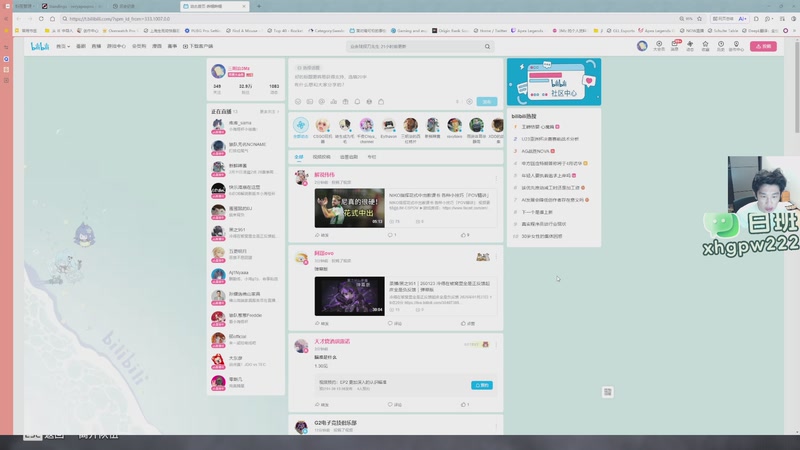Screen dimensions: 800x450
Task: Open the 首页 dropdown in navigation
Action: tap(63, 46)
